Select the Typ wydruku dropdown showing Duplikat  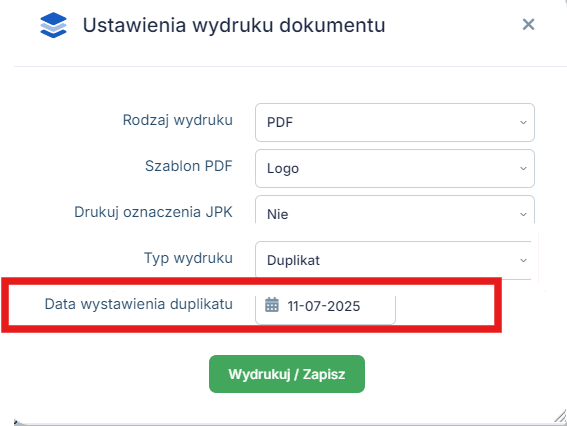(x=393, y=260)
